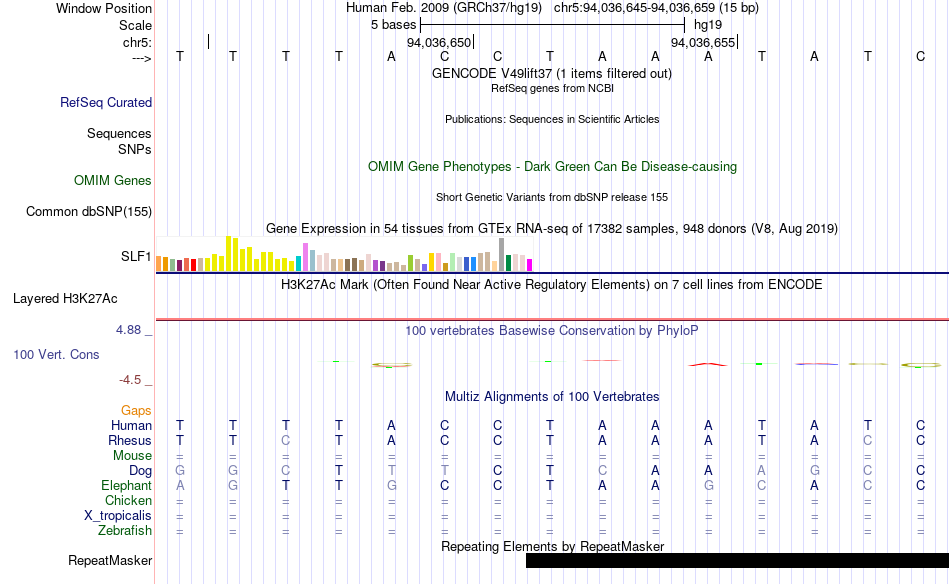
Task: Click '100 vertebrates Basewise Conservation by PhyloP' title
Action: pyautogui.click(x=552, y=331)
